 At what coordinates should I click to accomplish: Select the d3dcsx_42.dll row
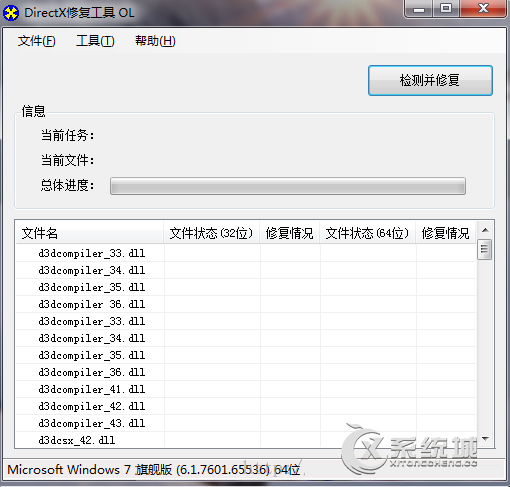click(x=246, y=440)
